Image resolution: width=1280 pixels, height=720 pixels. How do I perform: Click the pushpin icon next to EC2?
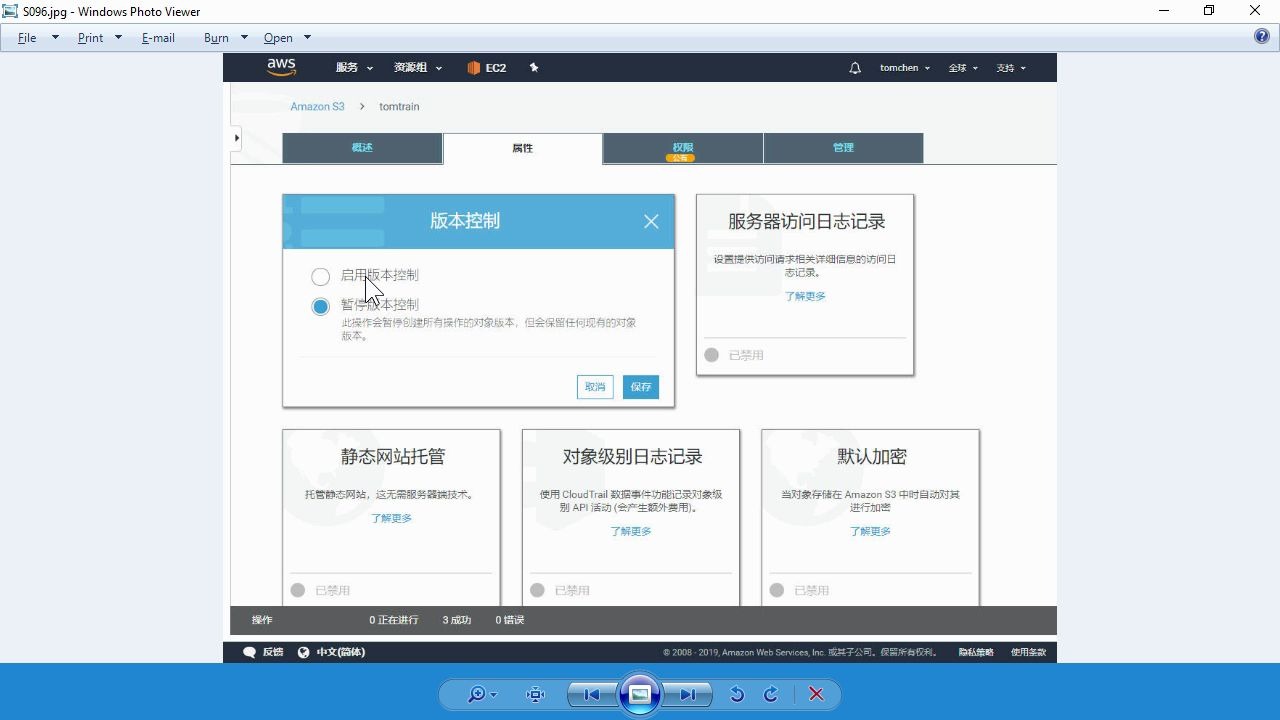[533, 67]
